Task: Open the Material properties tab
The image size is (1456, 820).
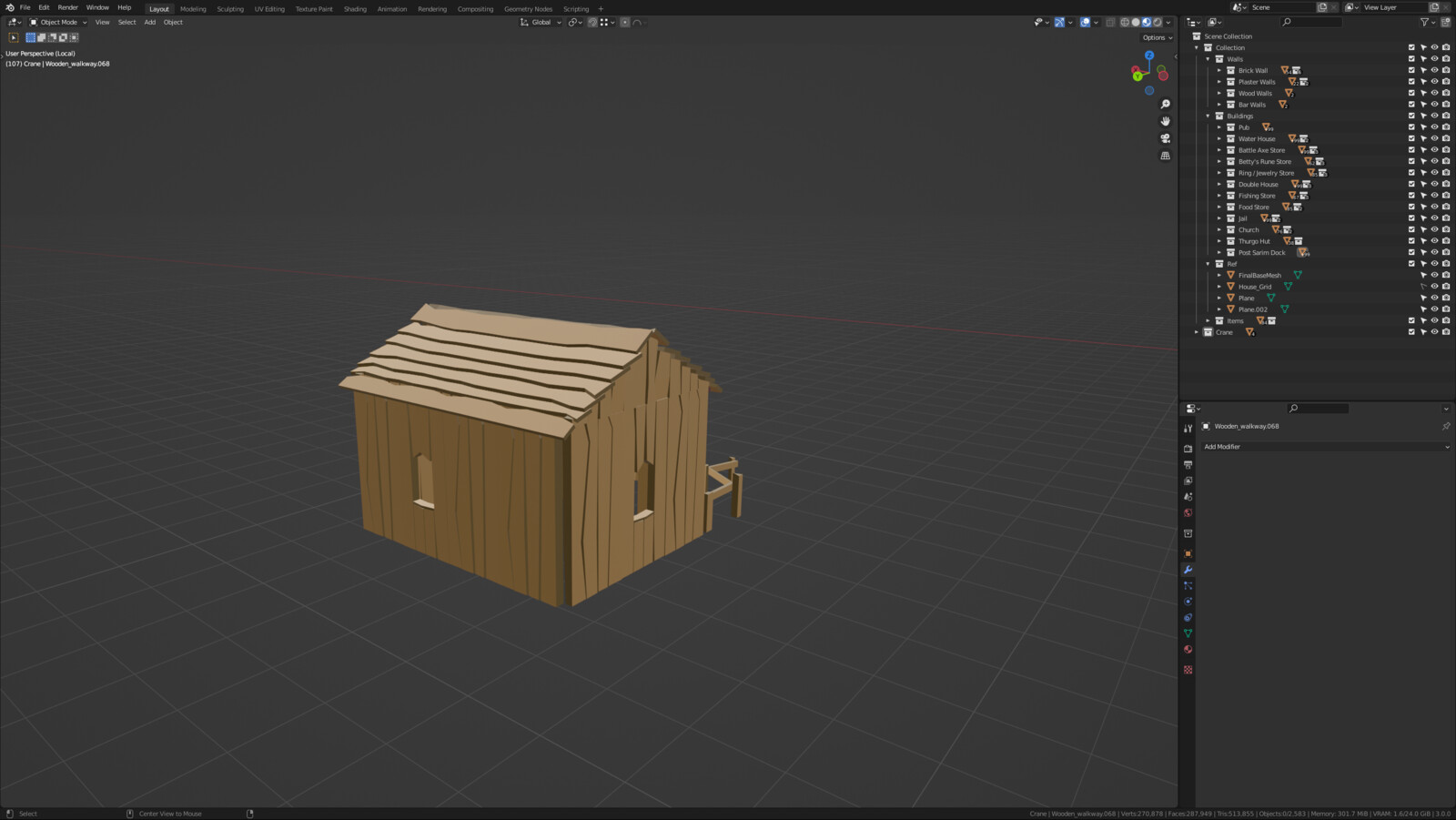Action: pyautogui.click(x=1188, y=649)
